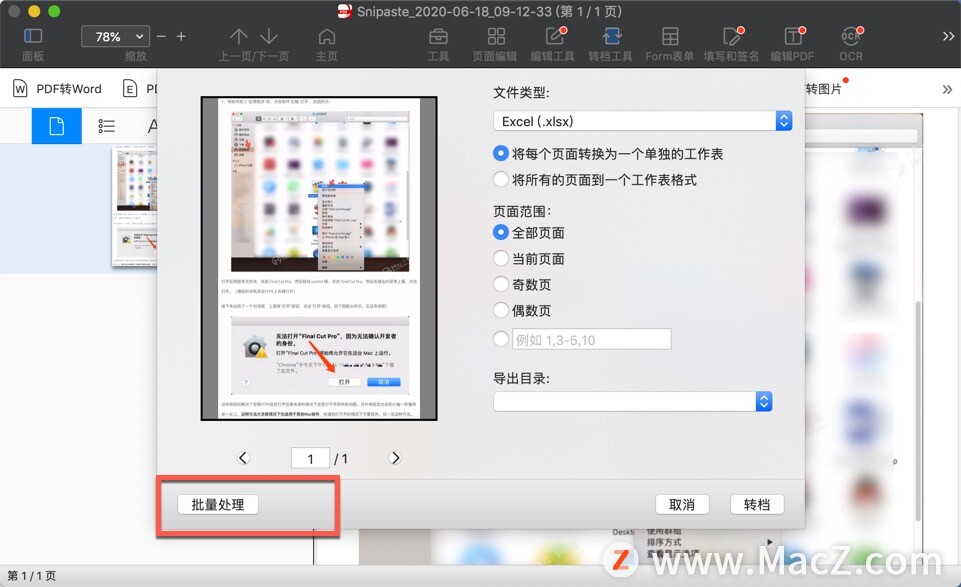Image resolution: width=961 pixels, height=587 pixels.
Task: Open the Edit PDF icon
Action: (x=794, y=36)
